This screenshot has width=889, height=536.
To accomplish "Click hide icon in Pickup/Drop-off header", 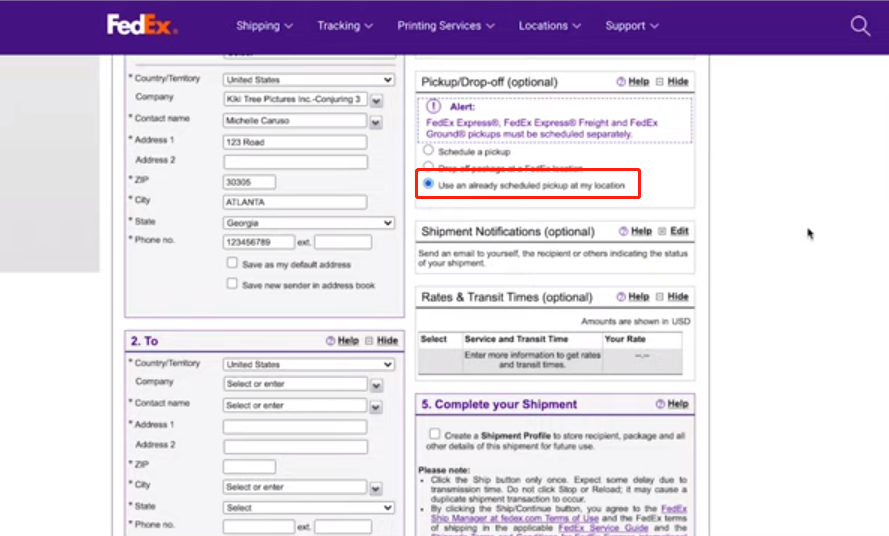I will click(x=659, y=82).
